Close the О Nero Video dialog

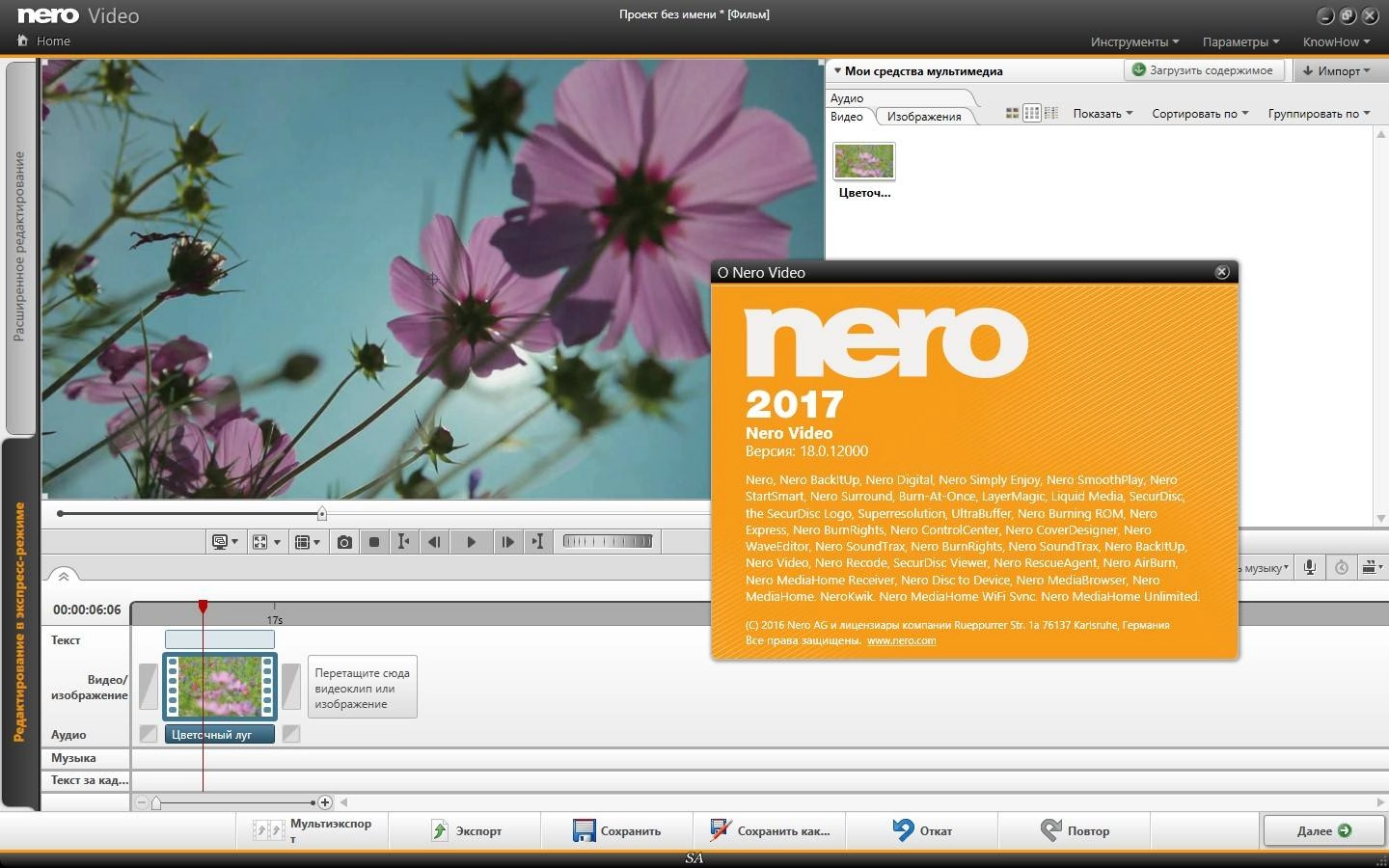click(1222, 272)
